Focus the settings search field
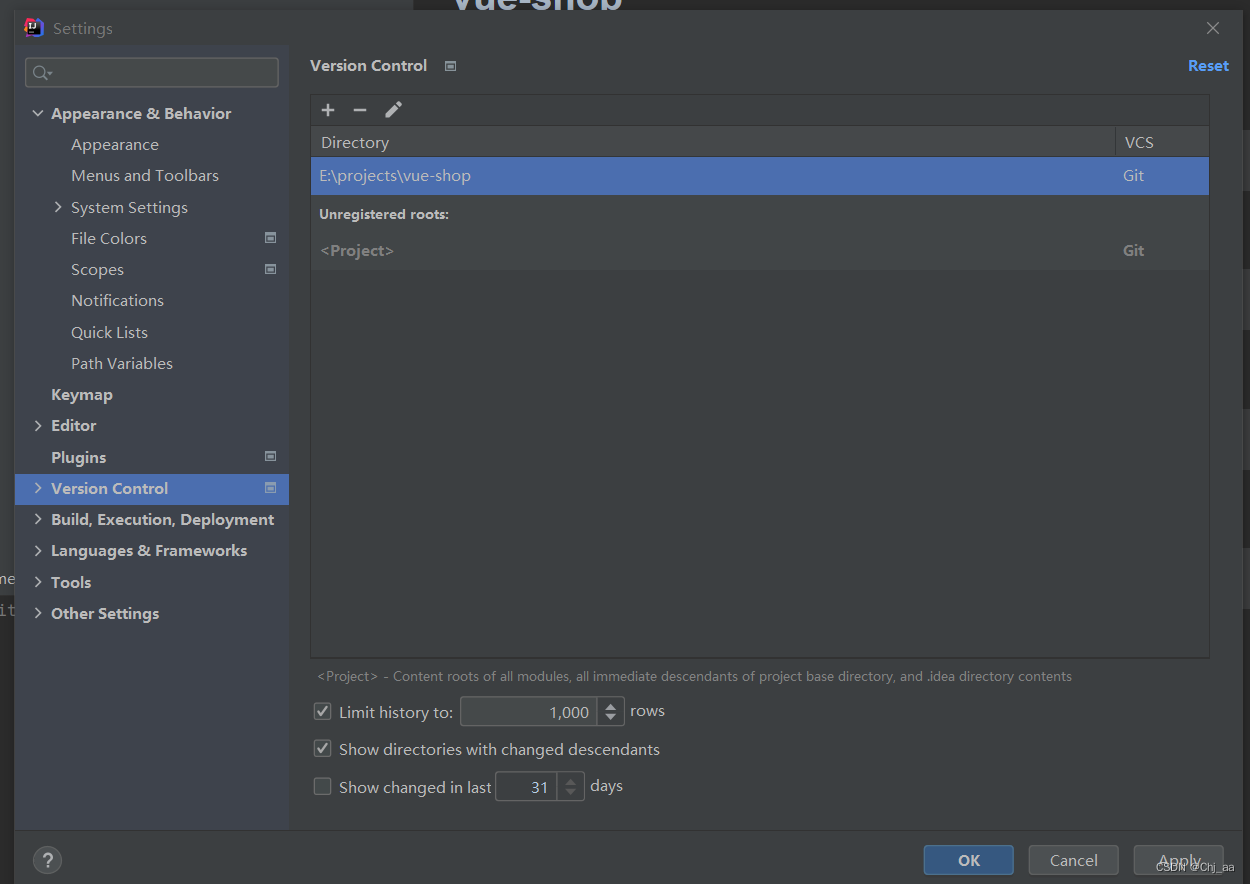 pos(152,73)
